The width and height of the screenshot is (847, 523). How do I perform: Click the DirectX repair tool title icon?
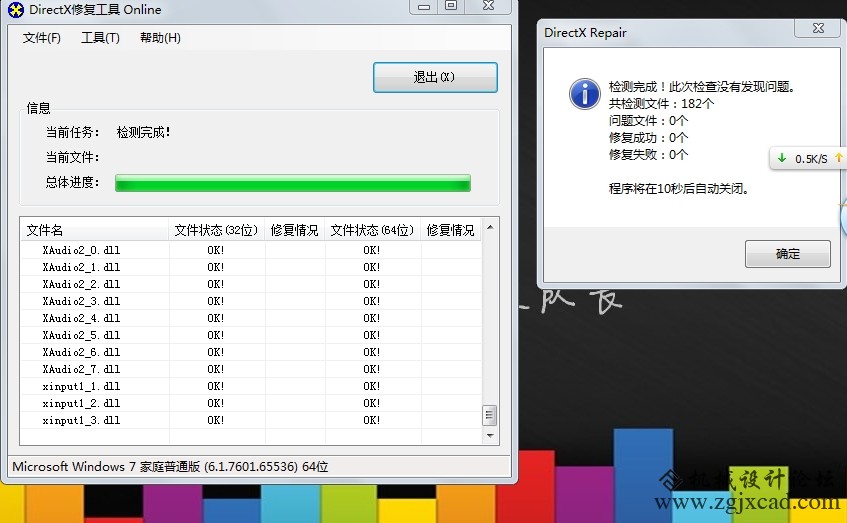(x=16, y=10)
